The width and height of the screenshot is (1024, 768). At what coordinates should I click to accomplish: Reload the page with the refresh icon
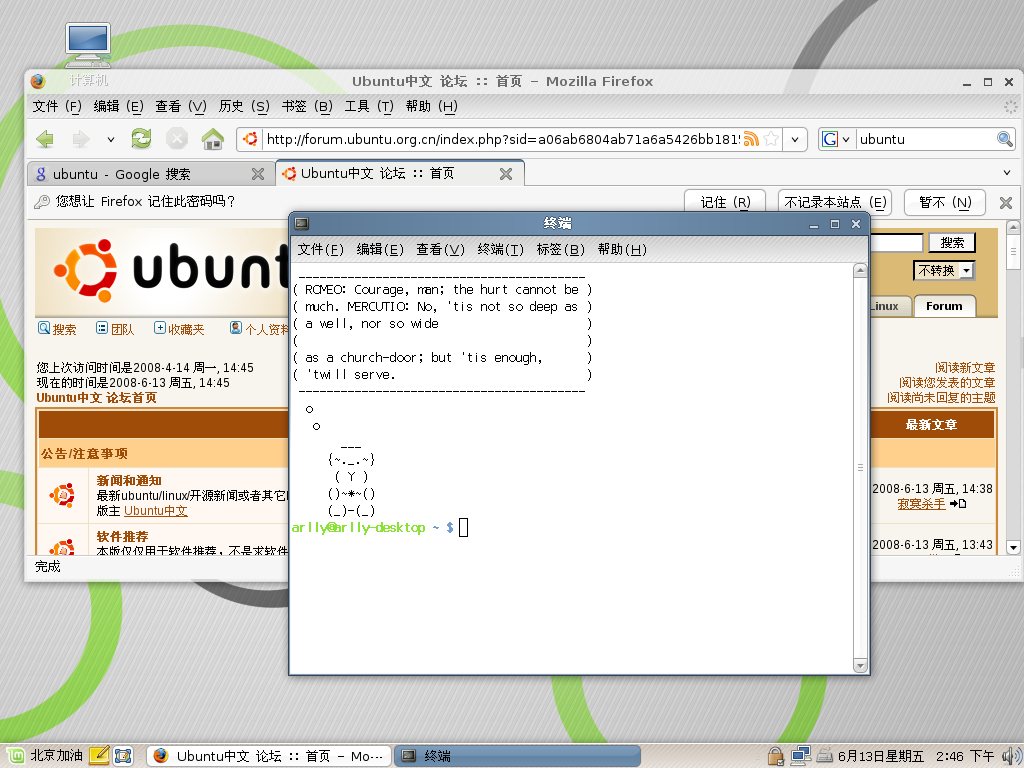(x=141, y=138)
